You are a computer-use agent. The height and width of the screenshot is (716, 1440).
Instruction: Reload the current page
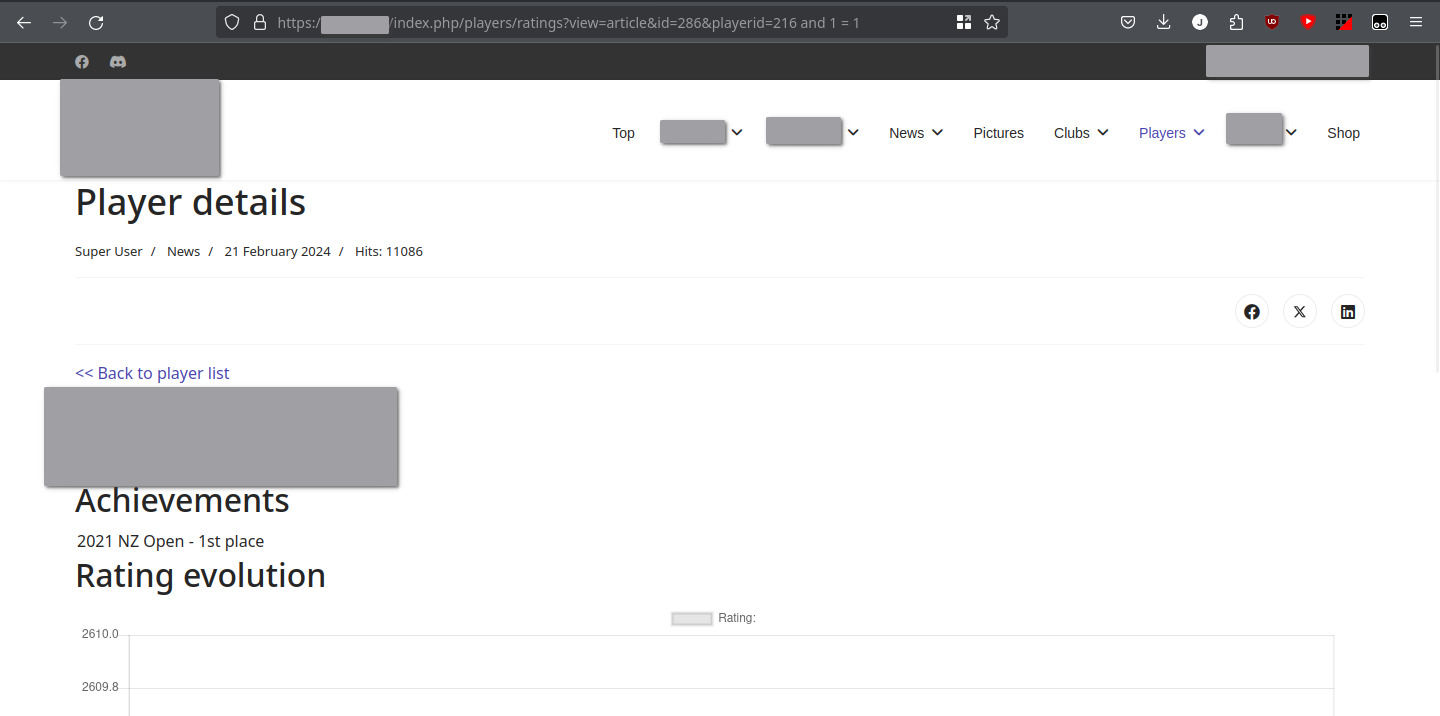click(x=96, y=22)
